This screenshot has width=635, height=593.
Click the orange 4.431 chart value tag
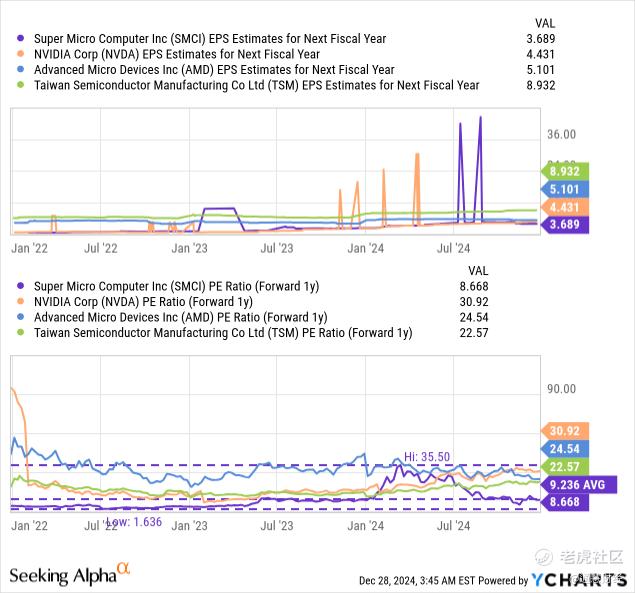[565, 207]
